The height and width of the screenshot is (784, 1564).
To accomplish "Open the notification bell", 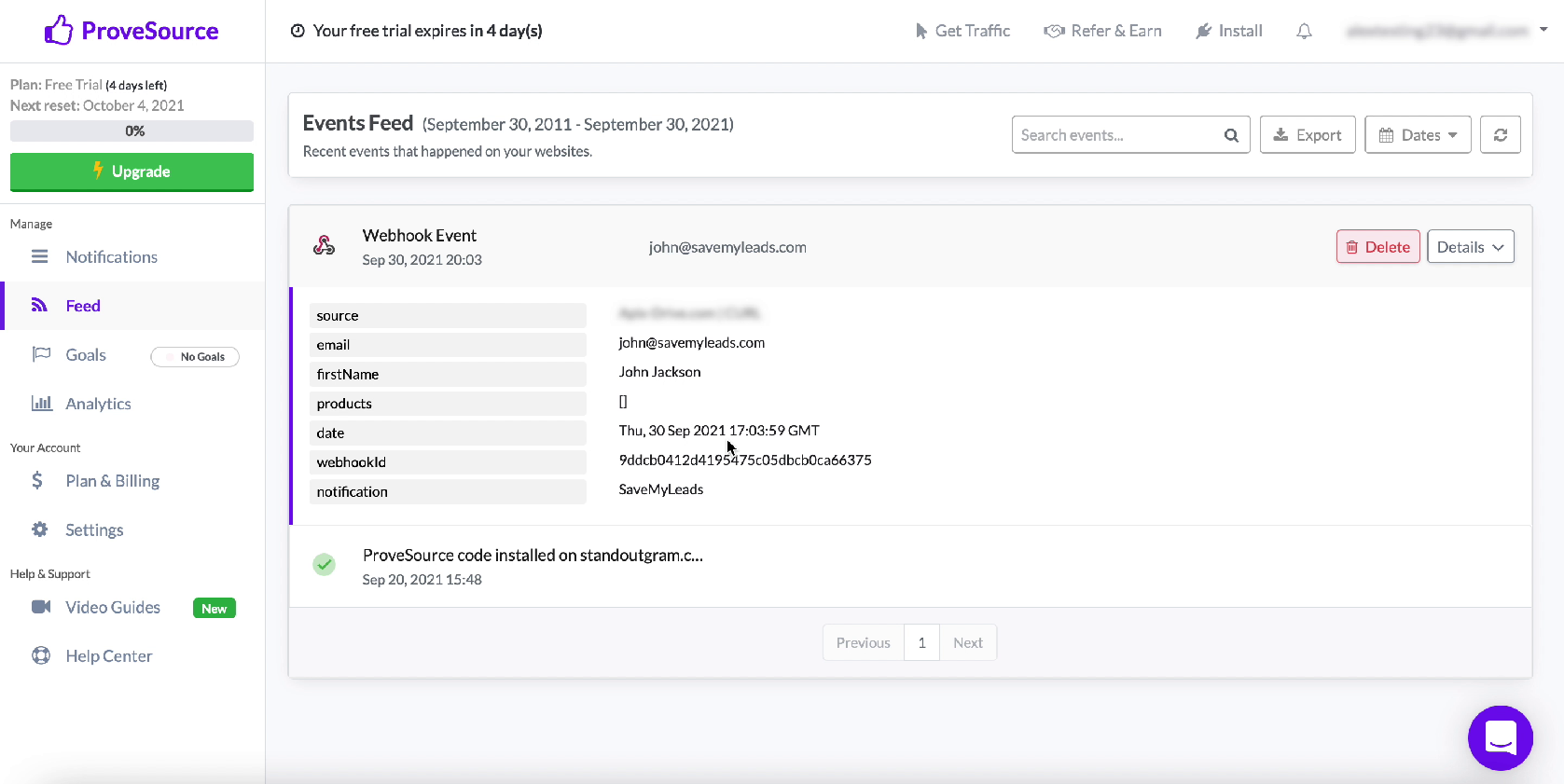I will coord(1304,31).
